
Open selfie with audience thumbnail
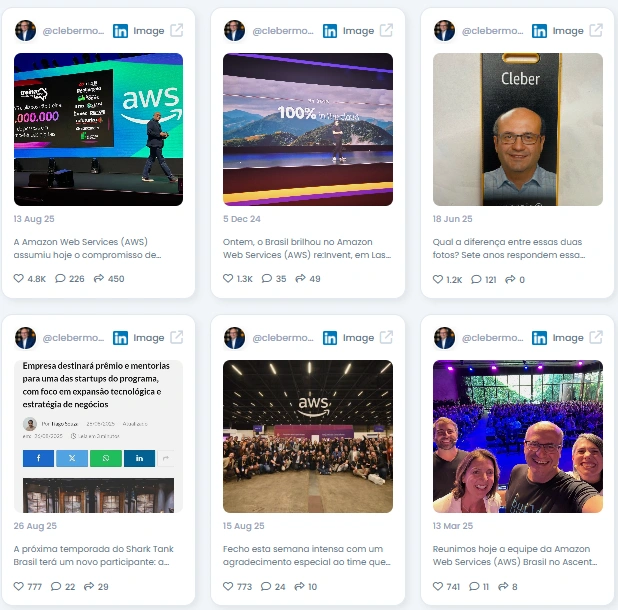click(x=517, y=436)
